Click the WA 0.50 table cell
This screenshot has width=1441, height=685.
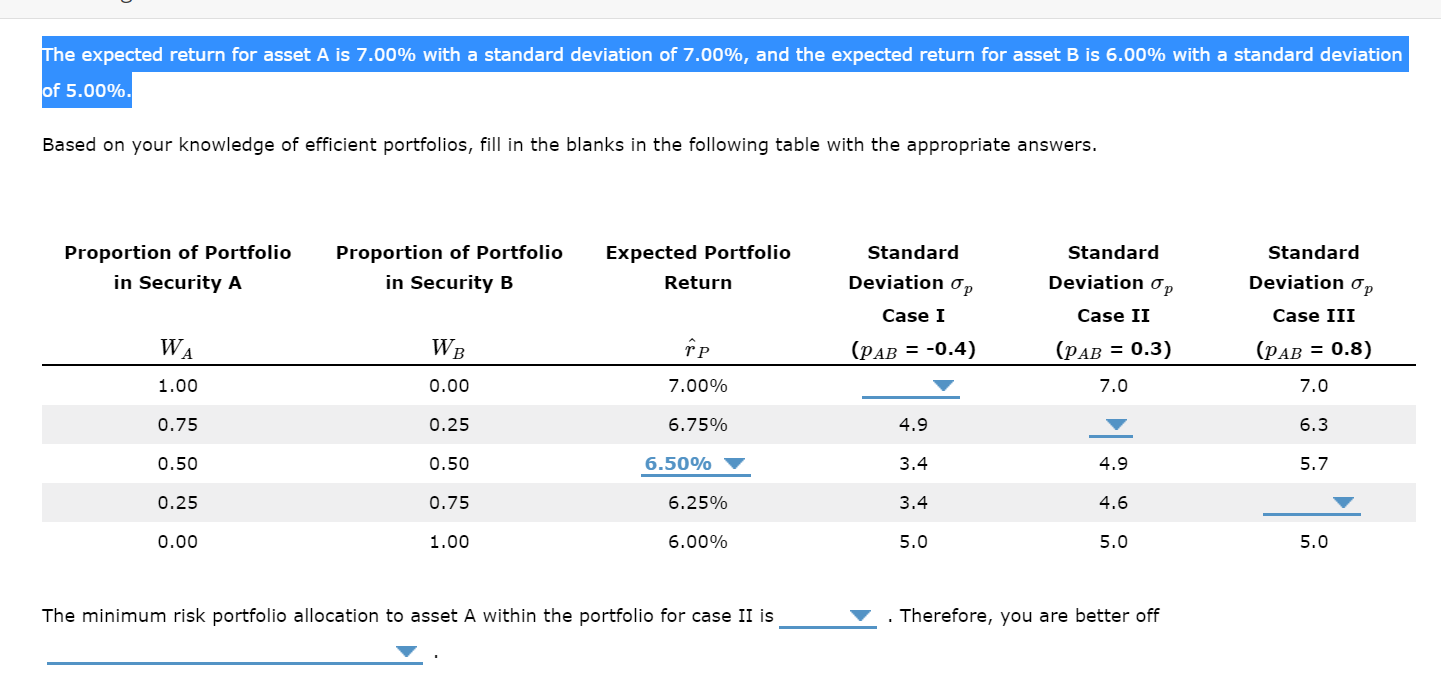click(x=177, y=463)
